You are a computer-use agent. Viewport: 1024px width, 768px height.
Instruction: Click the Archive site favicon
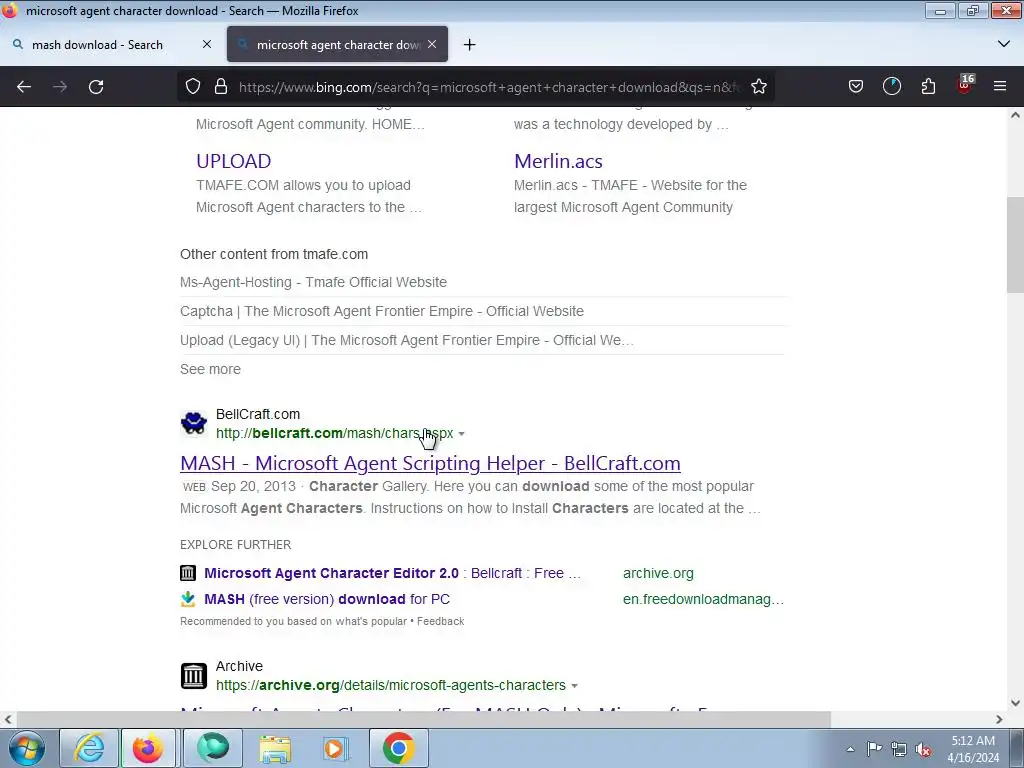[x=194, y=675]
